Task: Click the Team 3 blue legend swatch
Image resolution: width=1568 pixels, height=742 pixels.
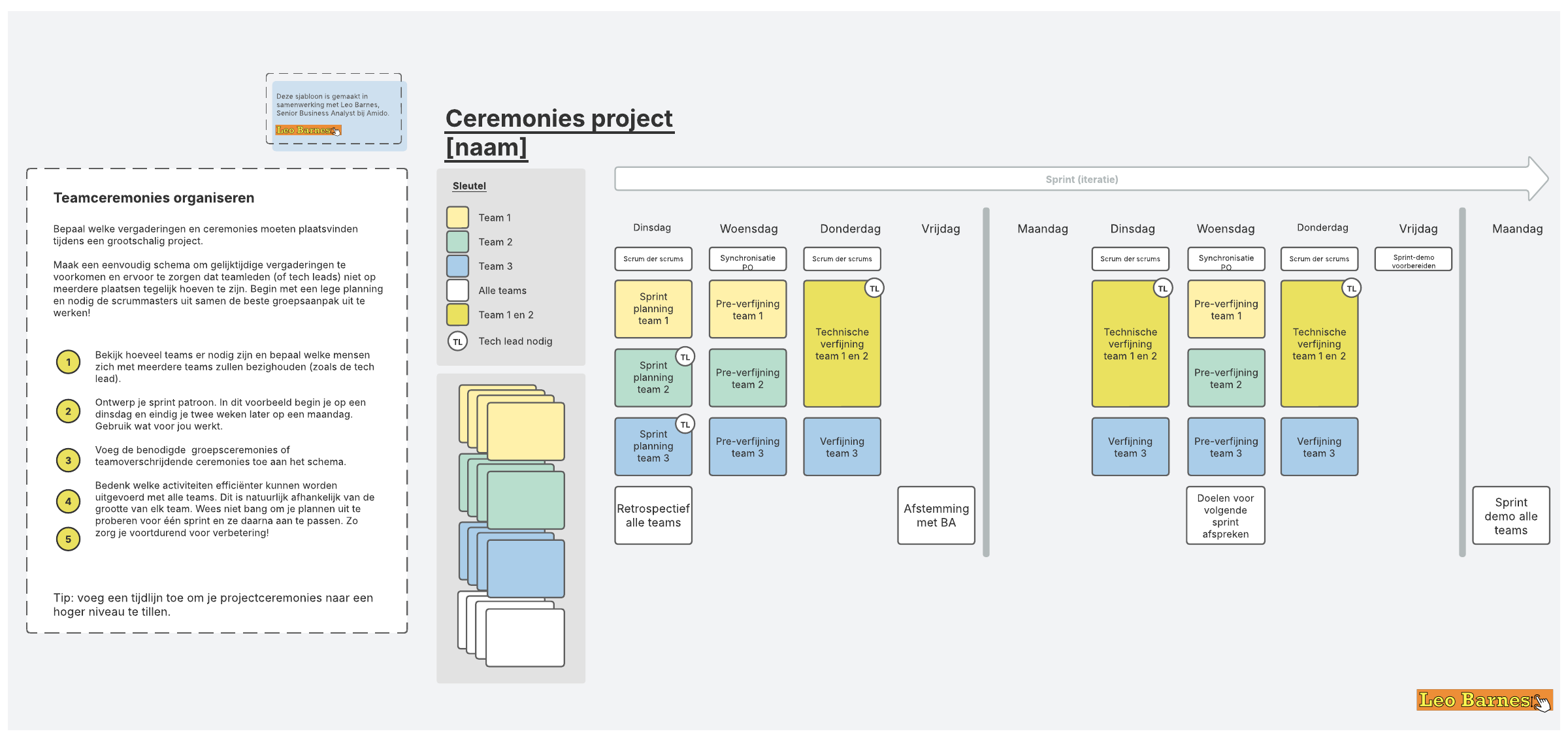Action: [x=457, y=266]
